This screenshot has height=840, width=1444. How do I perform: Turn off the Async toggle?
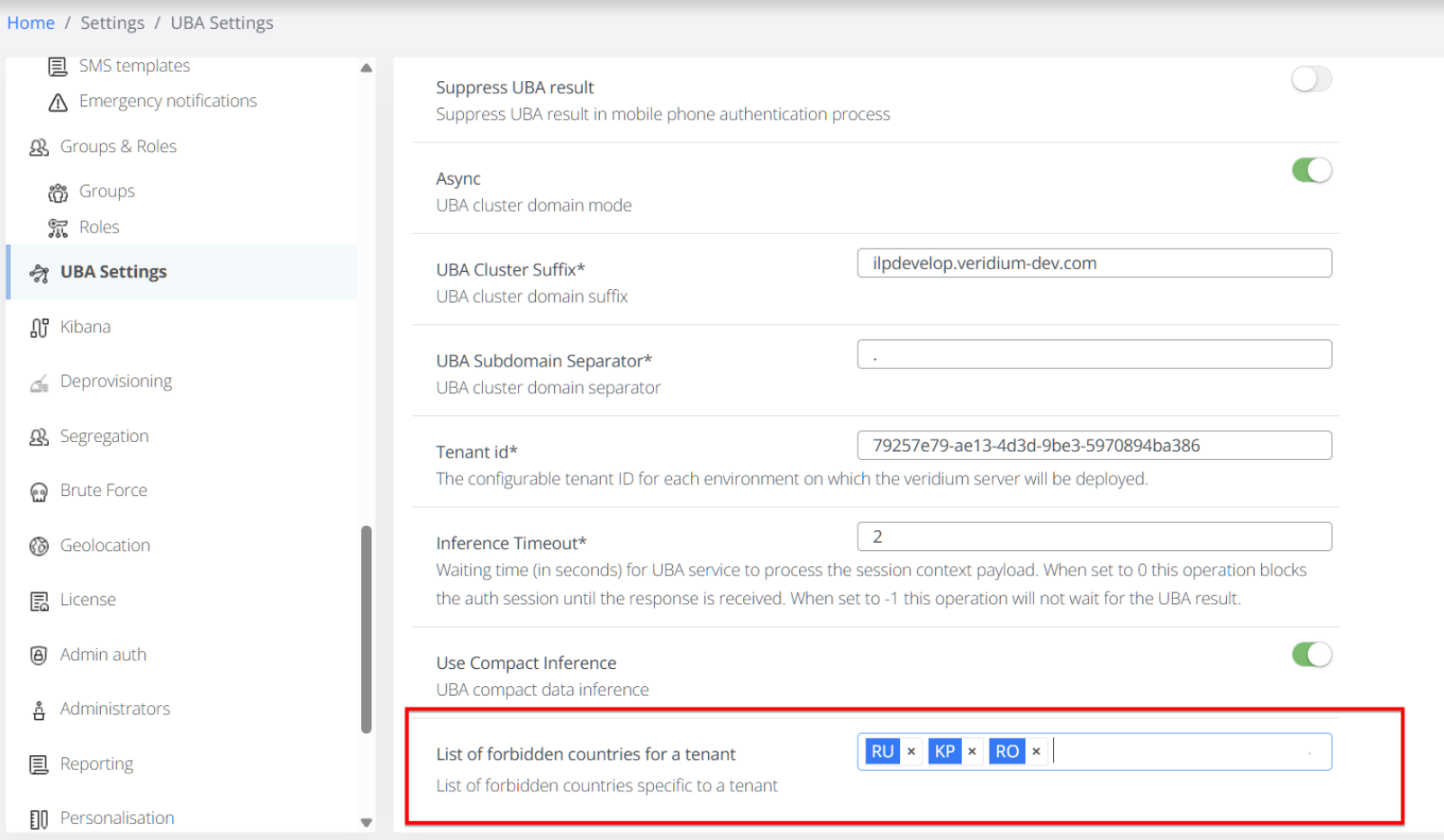pyautogui.click(x=1311, y=170)
